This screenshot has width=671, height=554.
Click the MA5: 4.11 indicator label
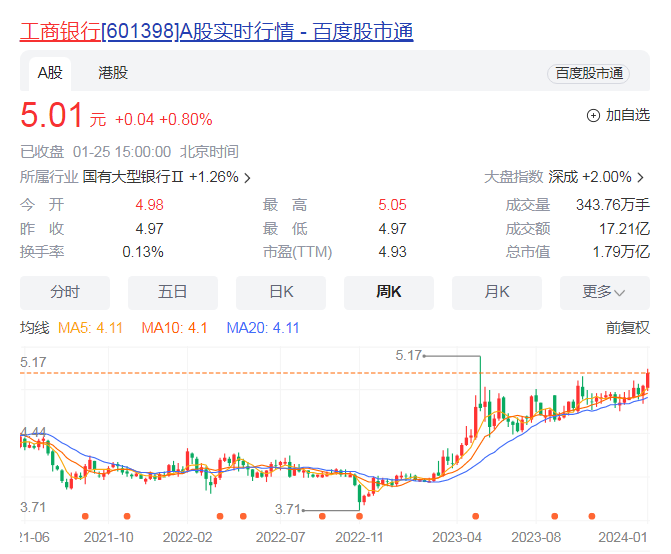[x=90, y=328]
